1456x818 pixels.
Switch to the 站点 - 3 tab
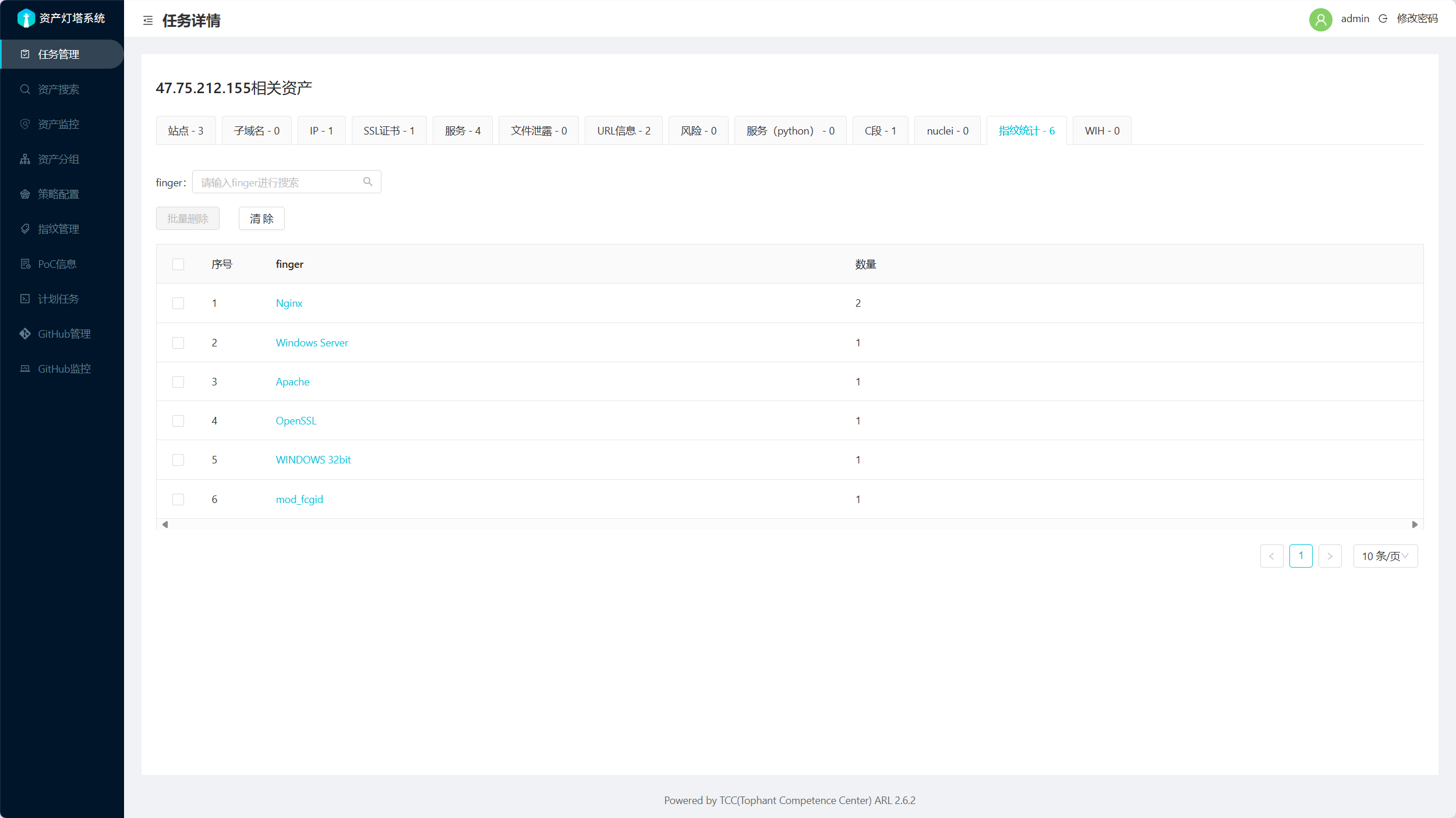pos(185,131)
